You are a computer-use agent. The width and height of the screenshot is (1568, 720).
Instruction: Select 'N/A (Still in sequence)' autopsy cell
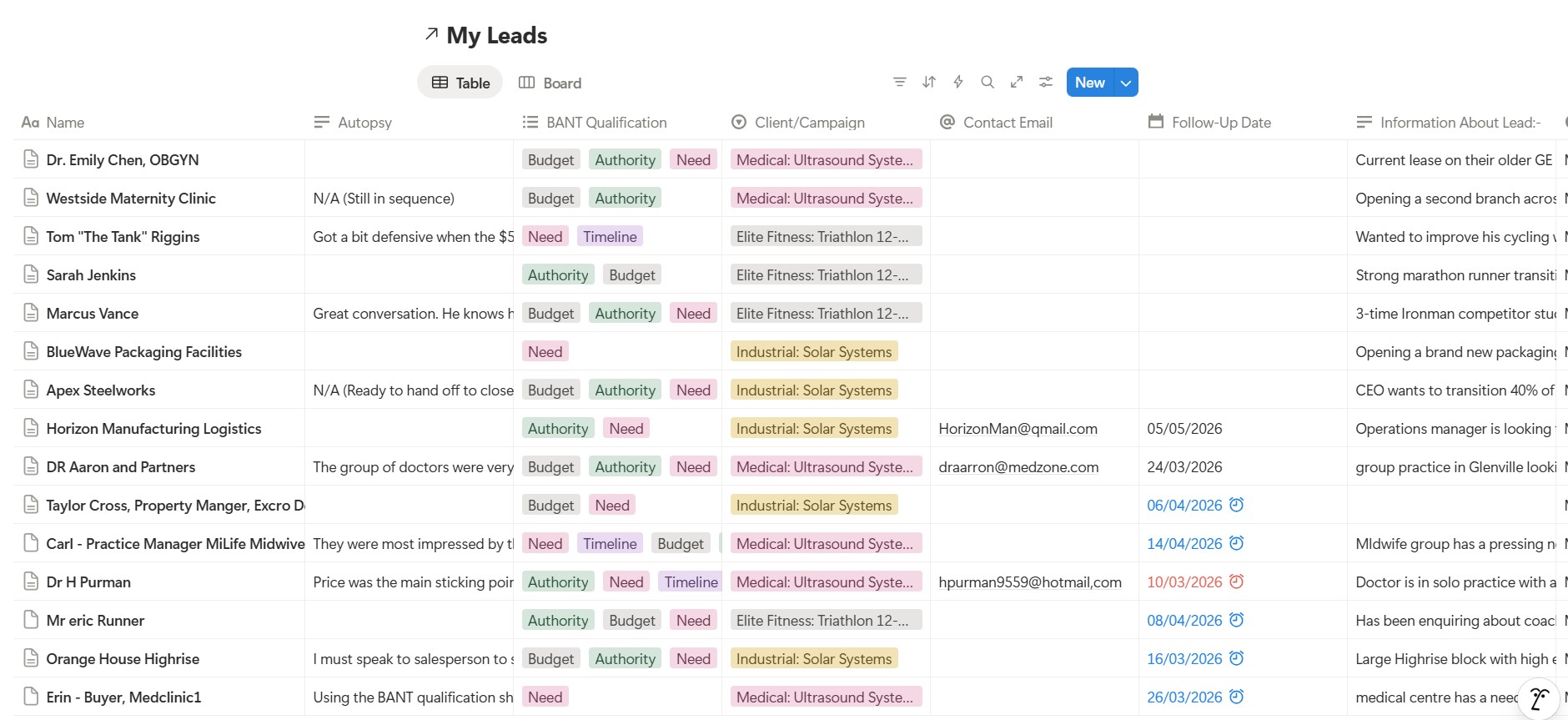tap(410, 198)
